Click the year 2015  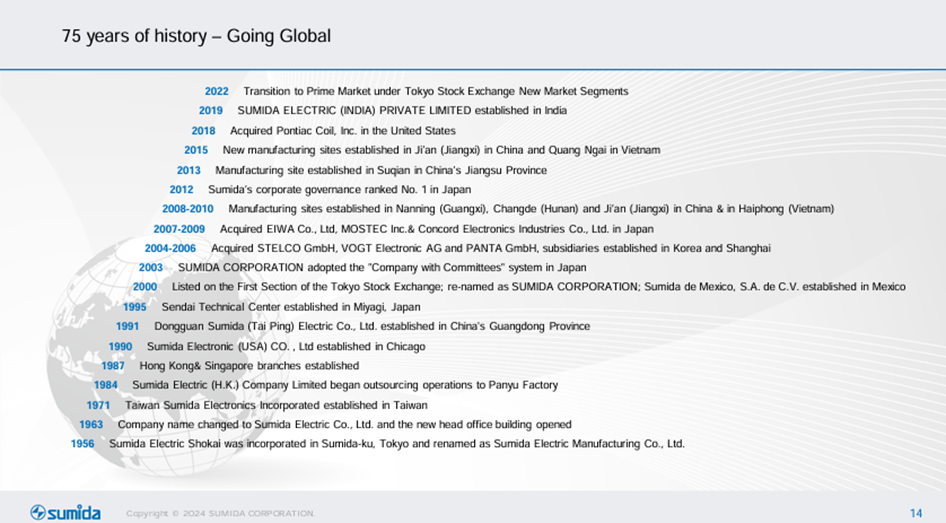[x=196, y=150]
